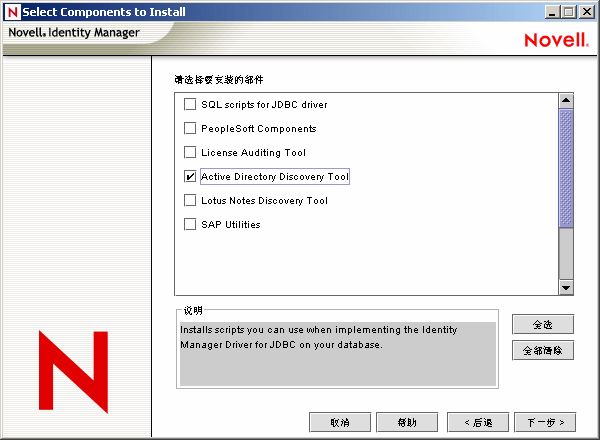Click the 'PeopleSoft Components' label text

coord(259,129)
